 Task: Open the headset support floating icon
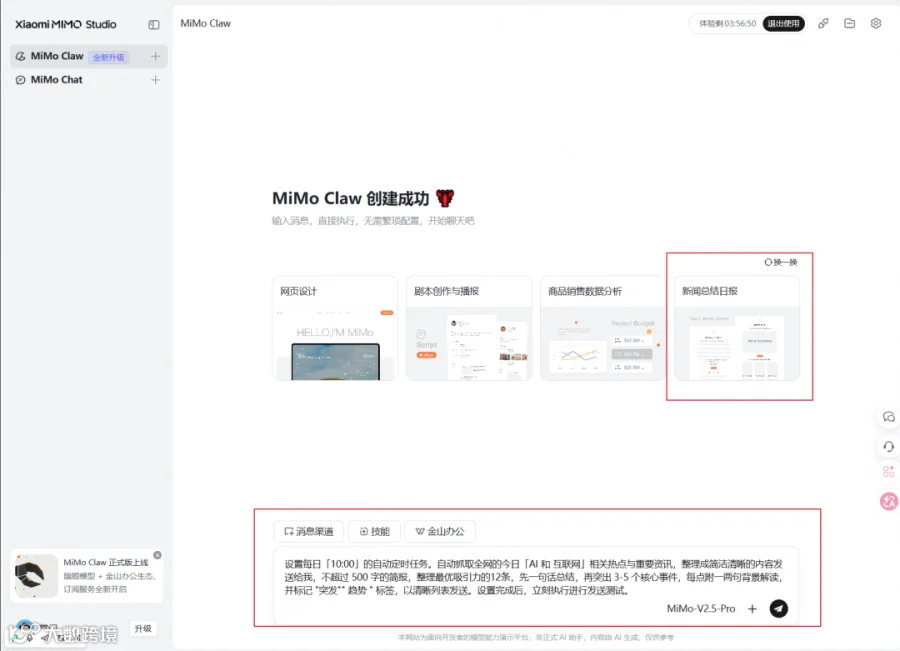[889, 447]
